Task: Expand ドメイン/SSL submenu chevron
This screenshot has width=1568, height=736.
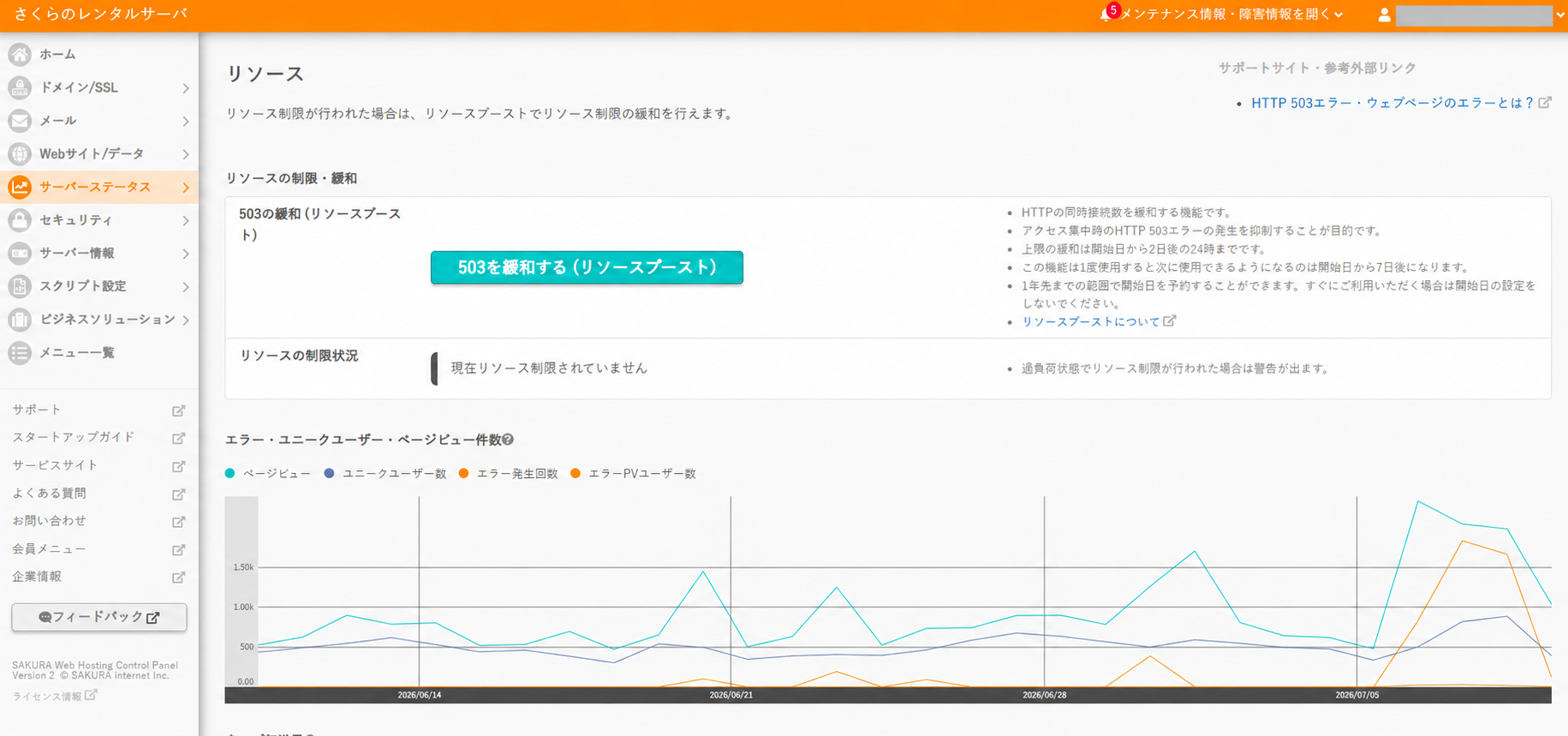Action: point(186,88)
